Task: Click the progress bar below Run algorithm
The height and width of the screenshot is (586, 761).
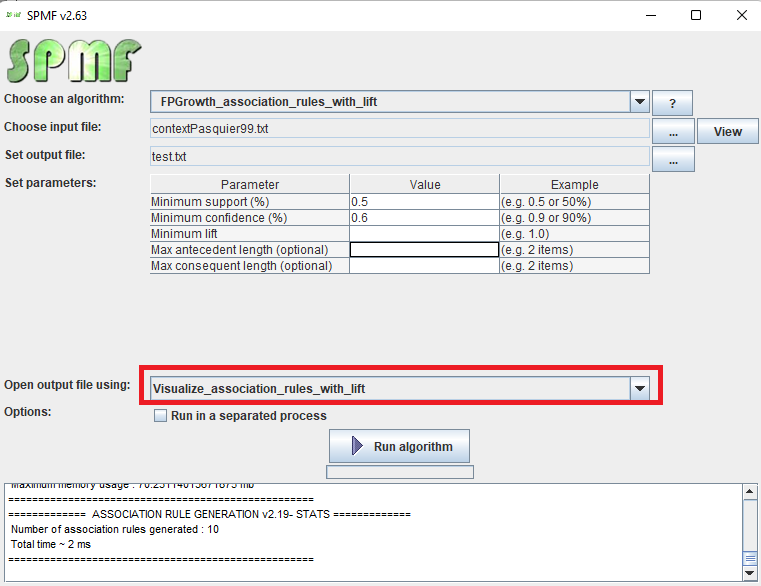Action: pos(400,472)
